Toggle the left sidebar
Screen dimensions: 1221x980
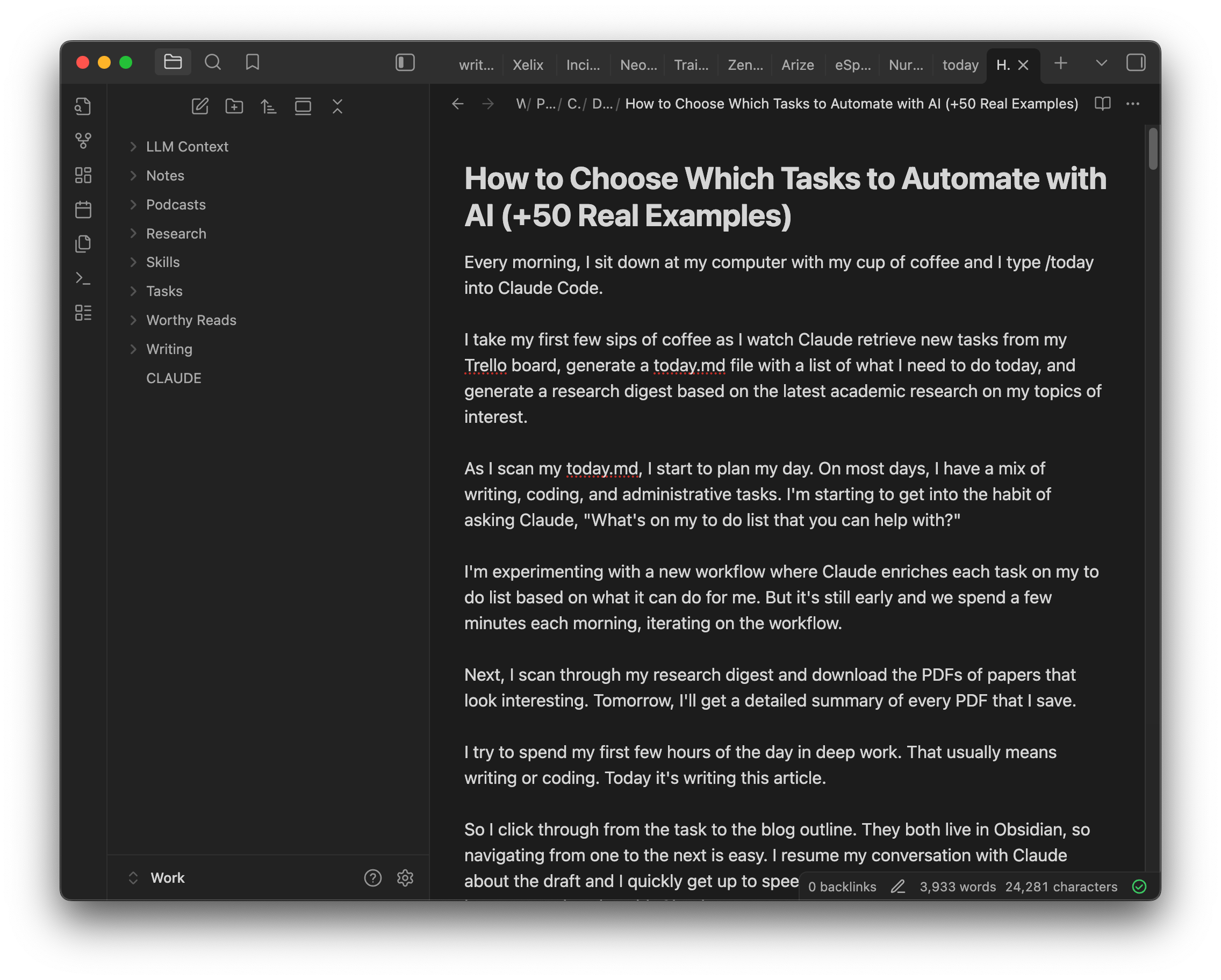point(404,63)
